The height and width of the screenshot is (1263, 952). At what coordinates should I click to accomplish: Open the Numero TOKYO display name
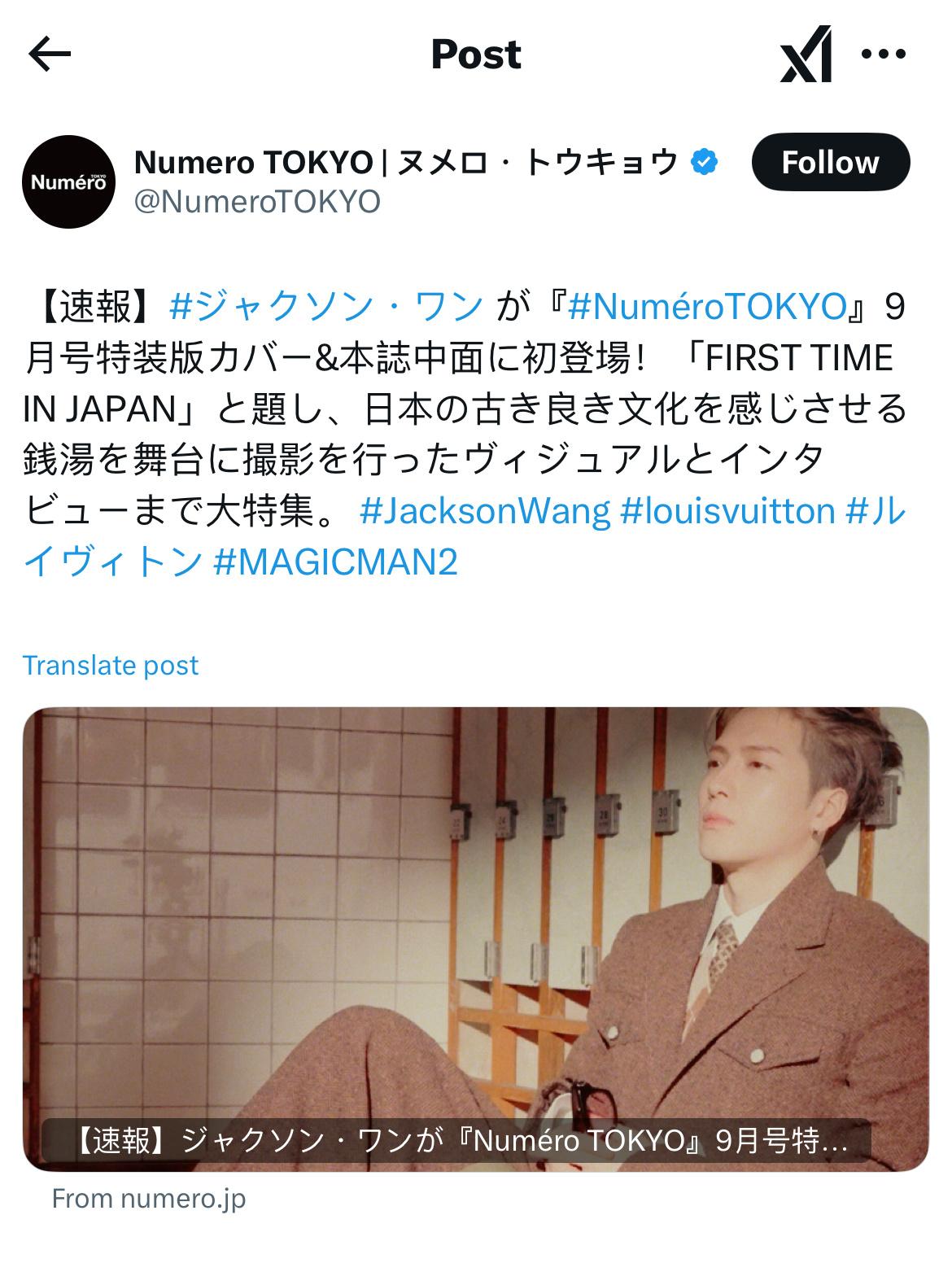[406, 162]
